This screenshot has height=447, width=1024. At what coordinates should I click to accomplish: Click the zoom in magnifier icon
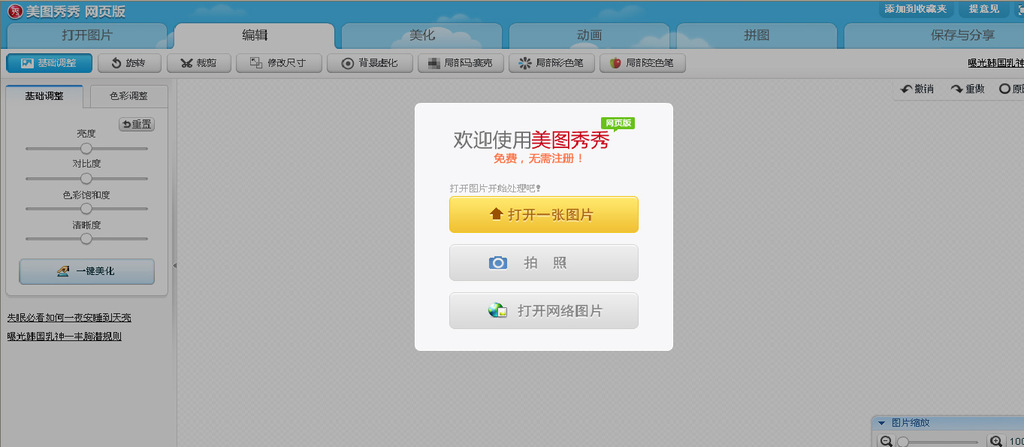[997, 441]
